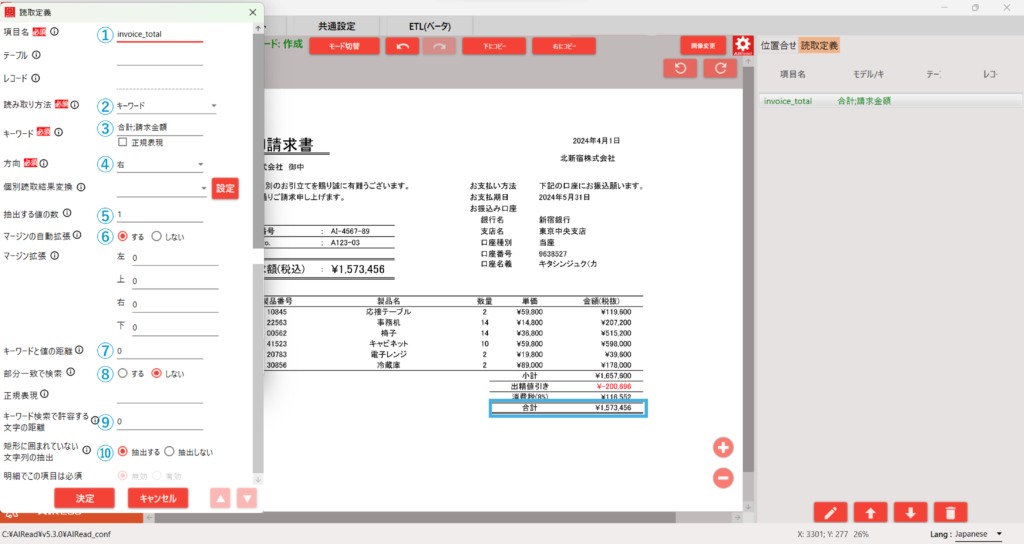This screenshot has height=544, width=1024.
Task: Click the 項目名 invoice_total input field
Action: coord(160,34)
